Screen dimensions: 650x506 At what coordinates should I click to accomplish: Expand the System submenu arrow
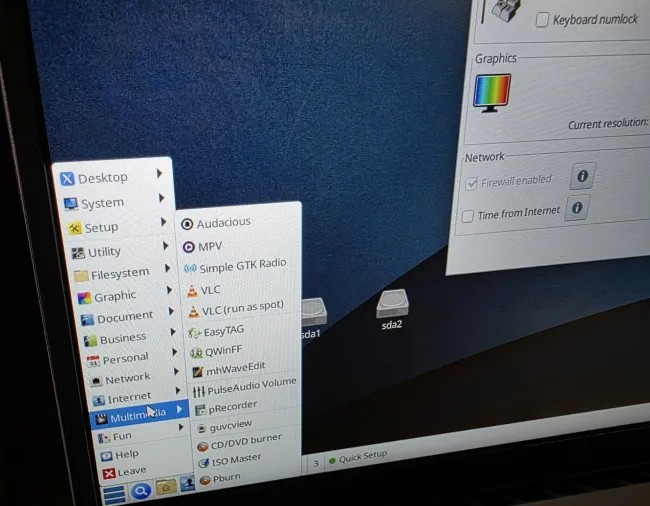click(x=162, y=198)
